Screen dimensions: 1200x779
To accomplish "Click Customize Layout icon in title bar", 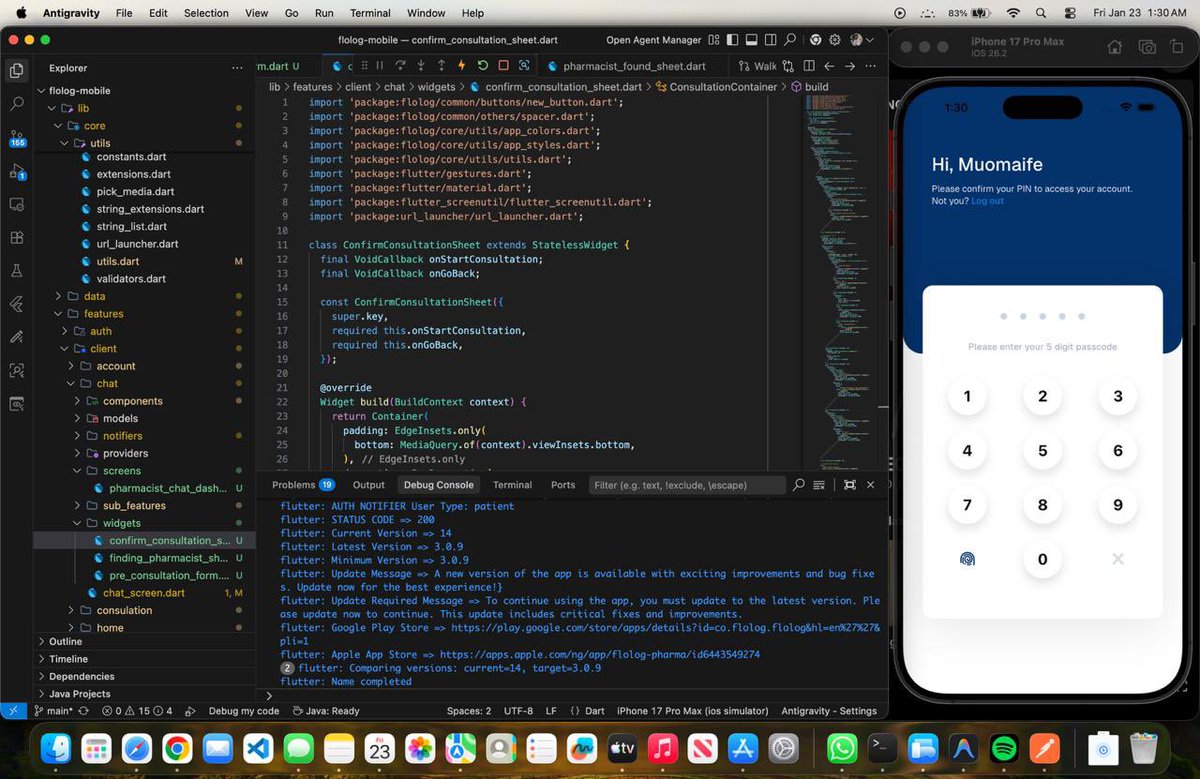I will click(714, 40).
